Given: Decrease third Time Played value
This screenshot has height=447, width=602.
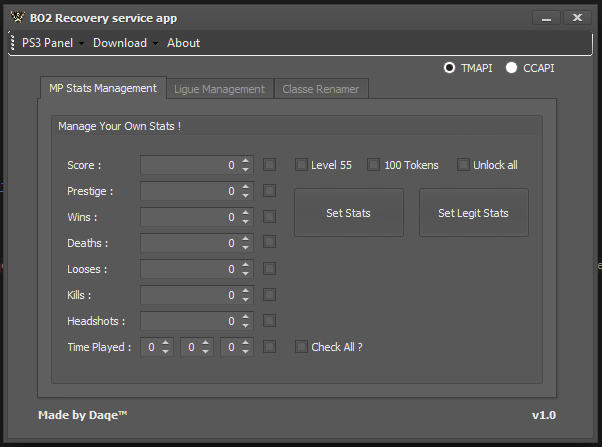Looking at the screenshot, I should (x=245, y=351).
